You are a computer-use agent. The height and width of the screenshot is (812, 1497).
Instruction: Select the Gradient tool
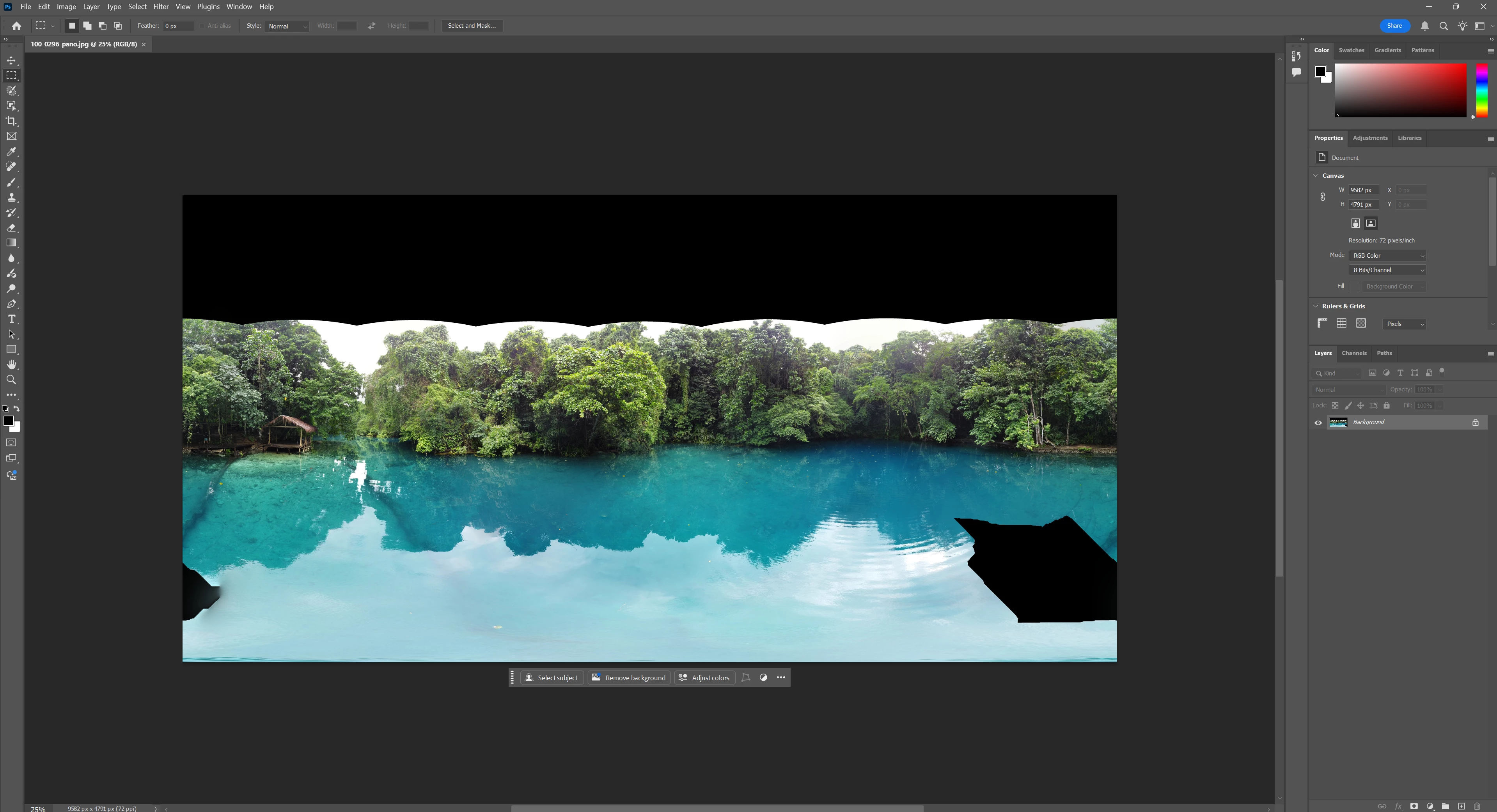11,243
